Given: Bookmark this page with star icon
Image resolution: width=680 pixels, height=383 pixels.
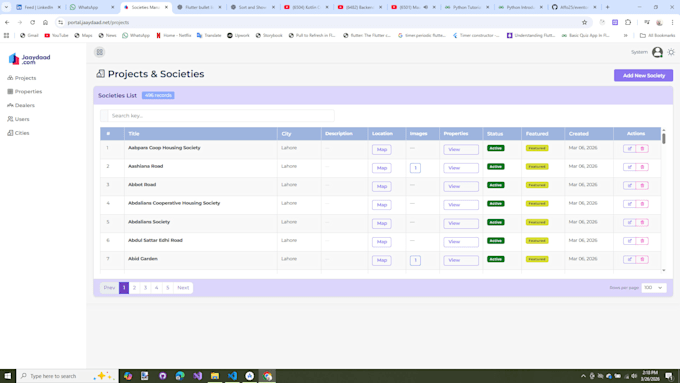Looking at the screenshot, I should (x=584, y=22).
